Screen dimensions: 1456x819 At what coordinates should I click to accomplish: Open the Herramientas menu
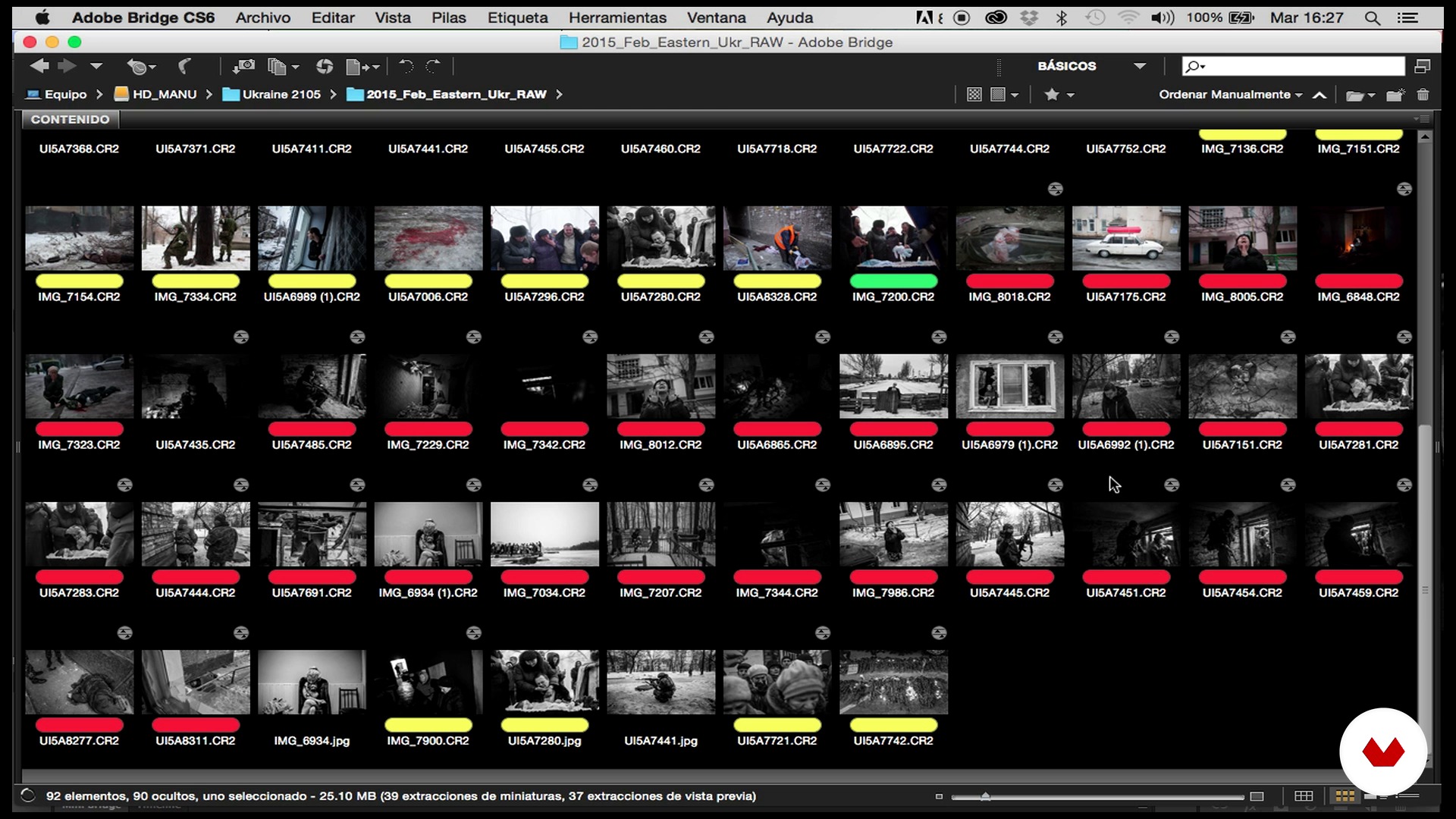(x=618, y=17)
